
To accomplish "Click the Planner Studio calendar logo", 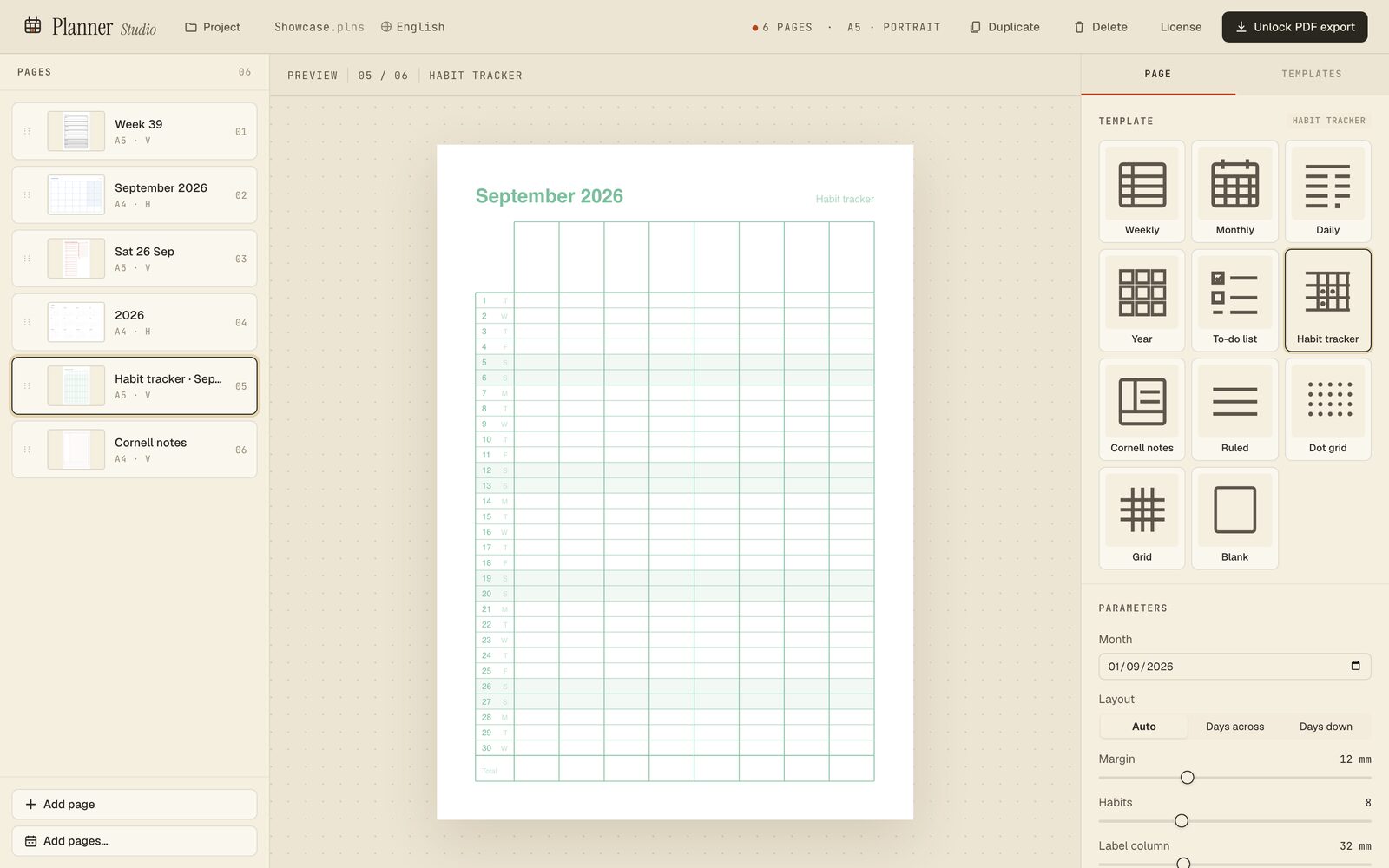I will [x=33, y=26].
